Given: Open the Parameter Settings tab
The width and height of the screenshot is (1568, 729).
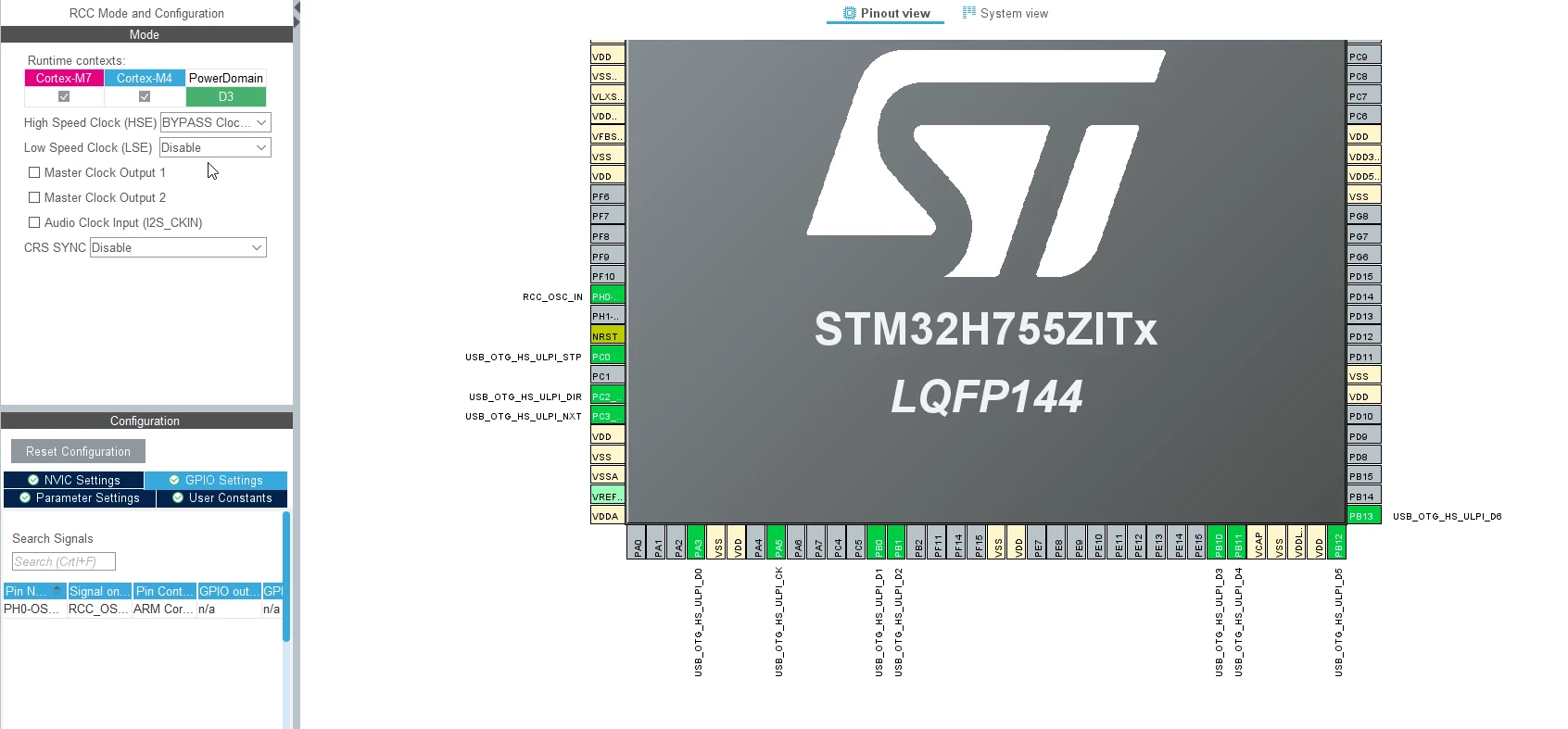Looking at the screenshot, I should click(x=80, y=497).
